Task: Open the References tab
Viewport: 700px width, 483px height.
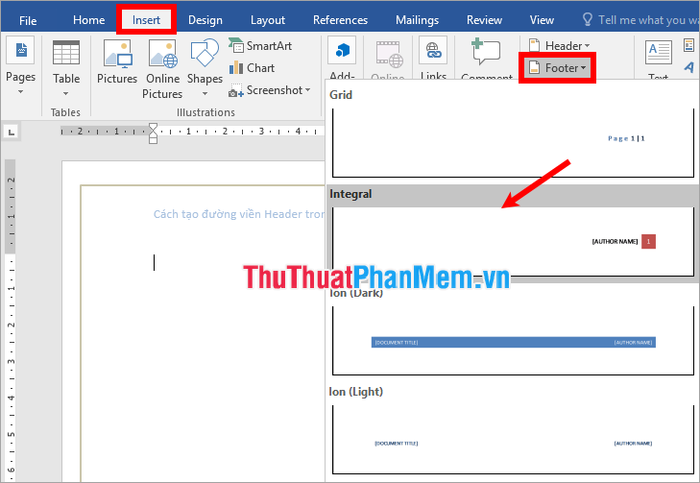Action: click(340, 20)
